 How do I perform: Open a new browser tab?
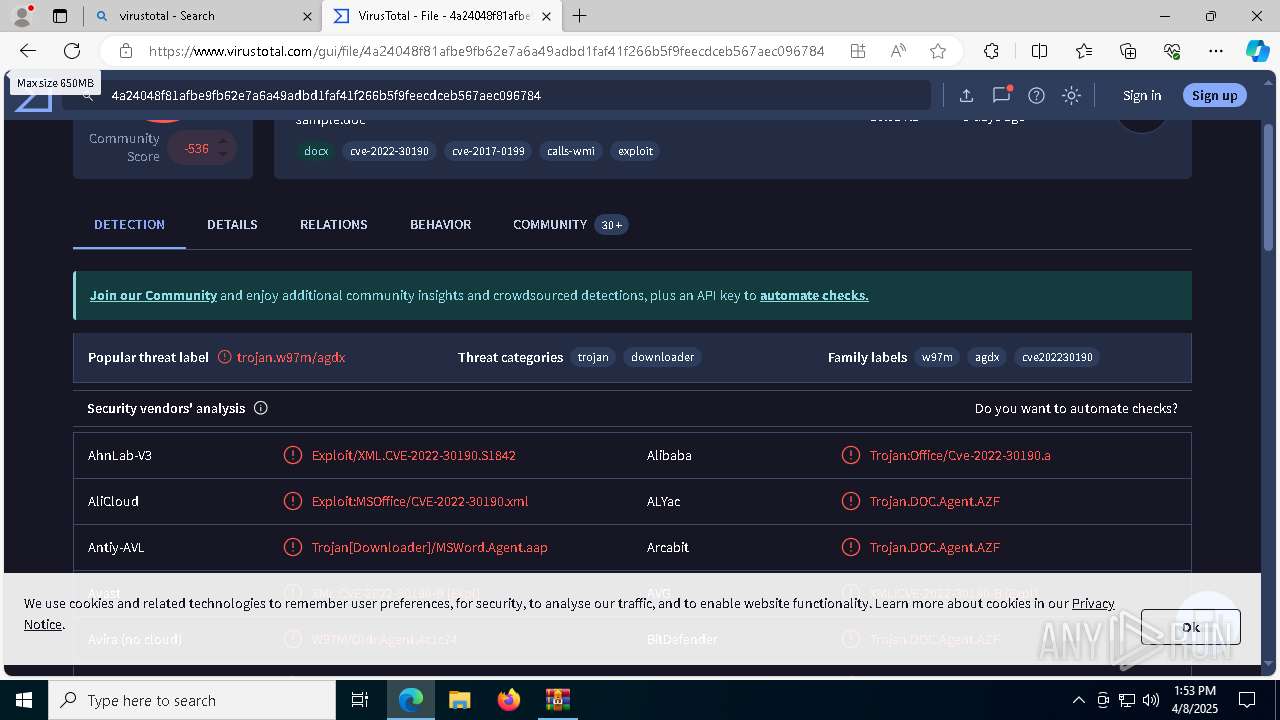[x=579, y=16]
